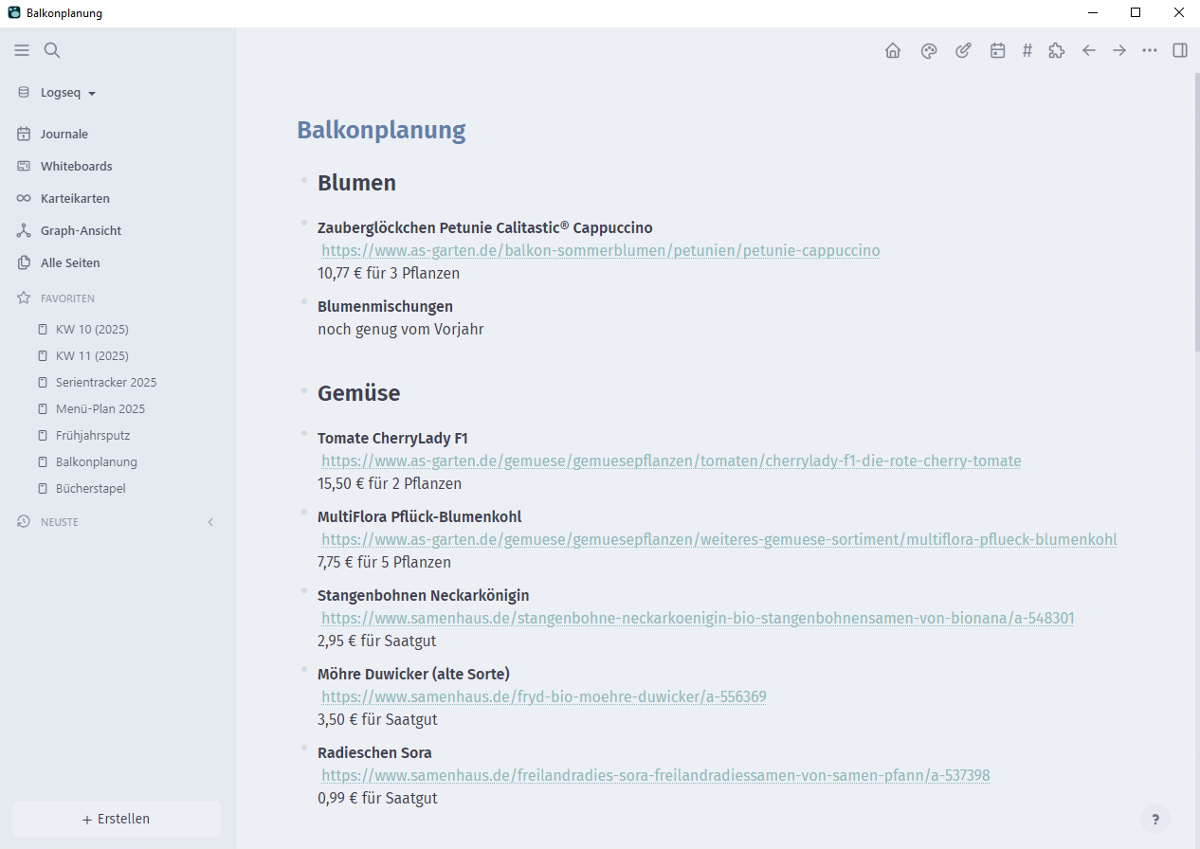The width and height of the screenshot is (1200, 849).
Task: Click the hashtag icon in toolbar
Action: pyautogui.click(x=1027, y=51)
